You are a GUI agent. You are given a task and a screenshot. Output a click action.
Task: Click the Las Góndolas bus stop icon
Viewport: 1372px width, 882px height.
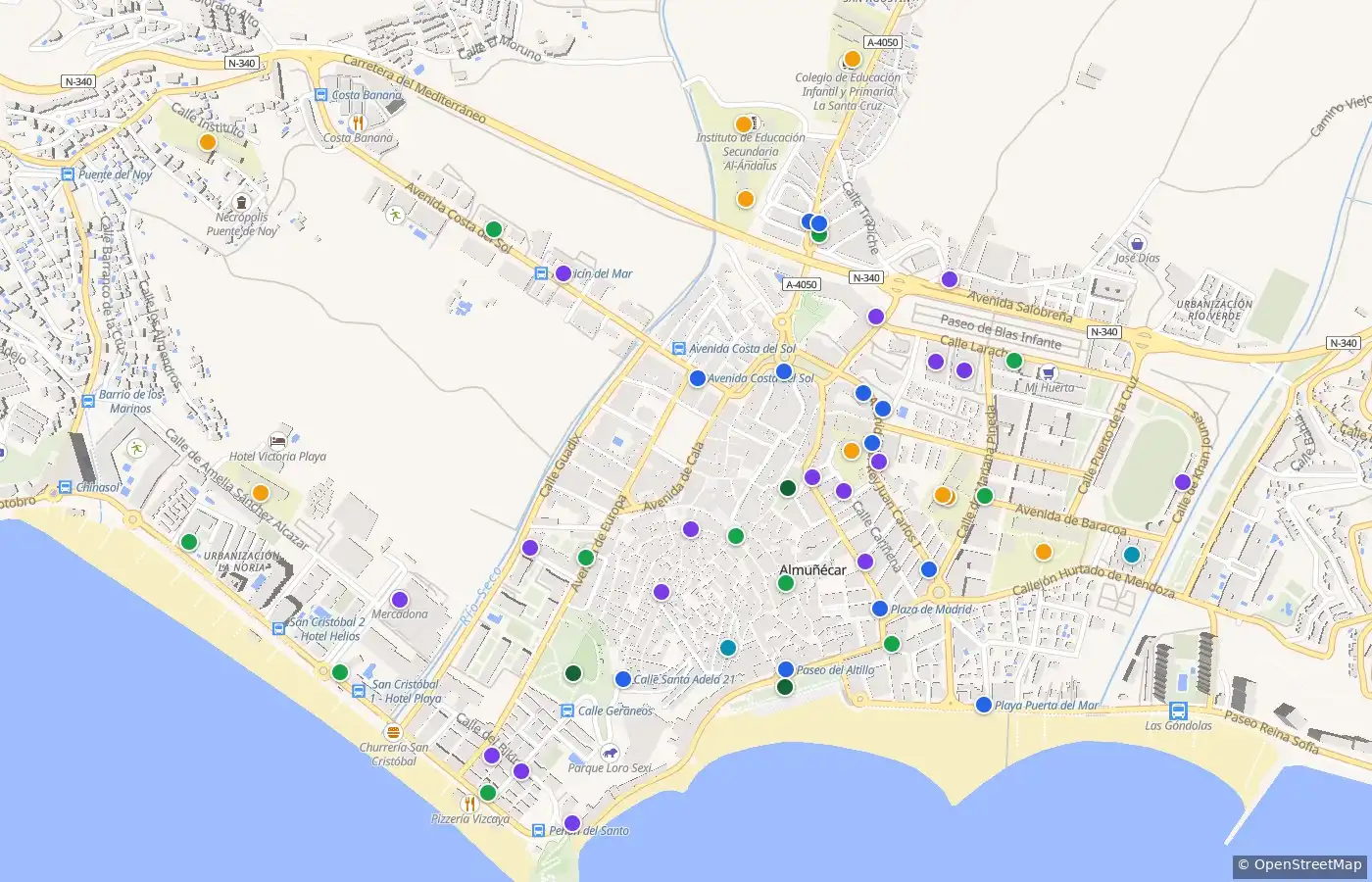[1178, 710]
